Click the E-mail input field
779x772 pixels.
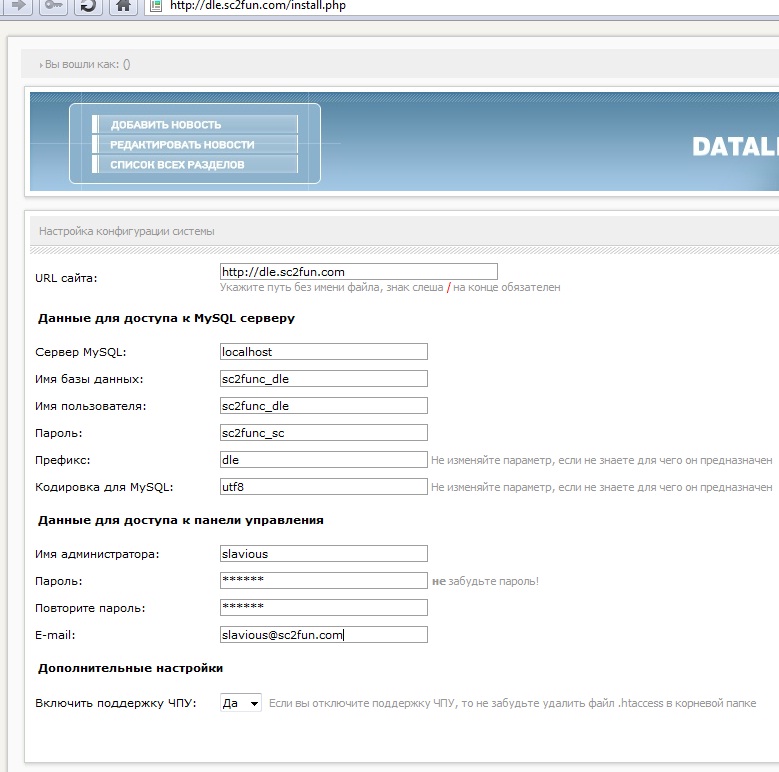pyautogui.click(x=323, y=634)
